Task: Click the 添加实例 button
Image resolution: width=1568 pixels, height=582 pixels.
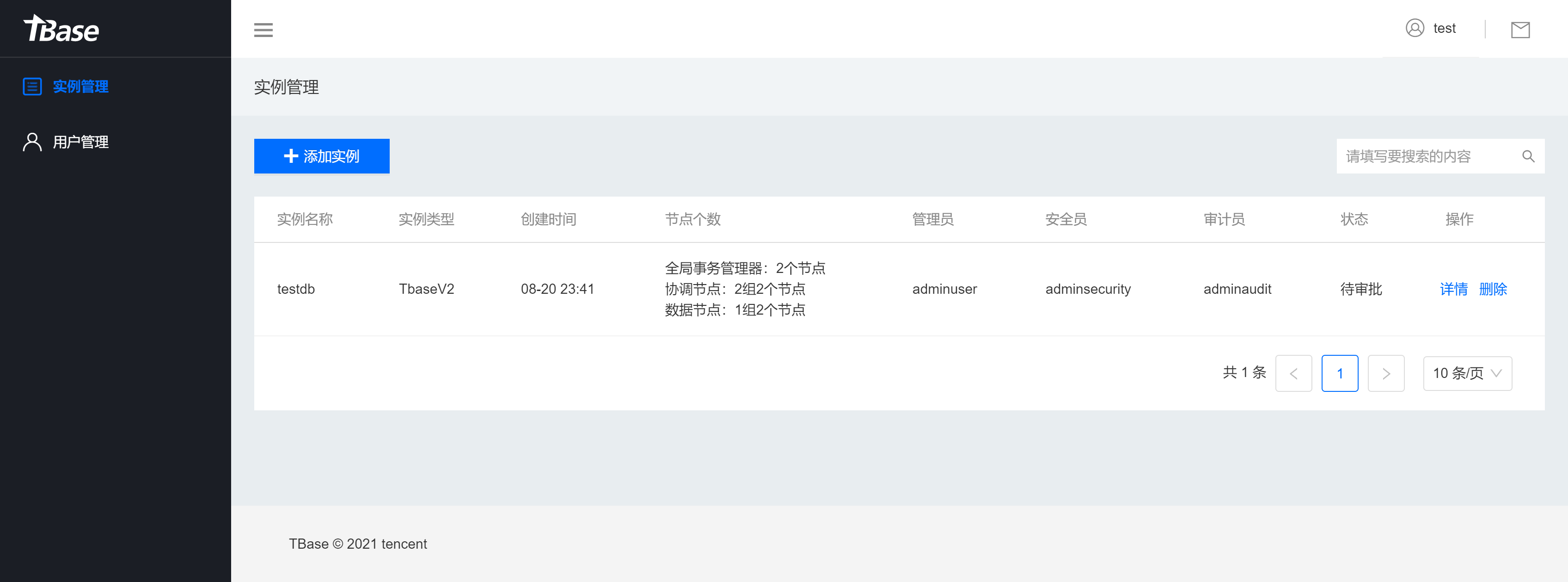Action: [x=321, y=156]
